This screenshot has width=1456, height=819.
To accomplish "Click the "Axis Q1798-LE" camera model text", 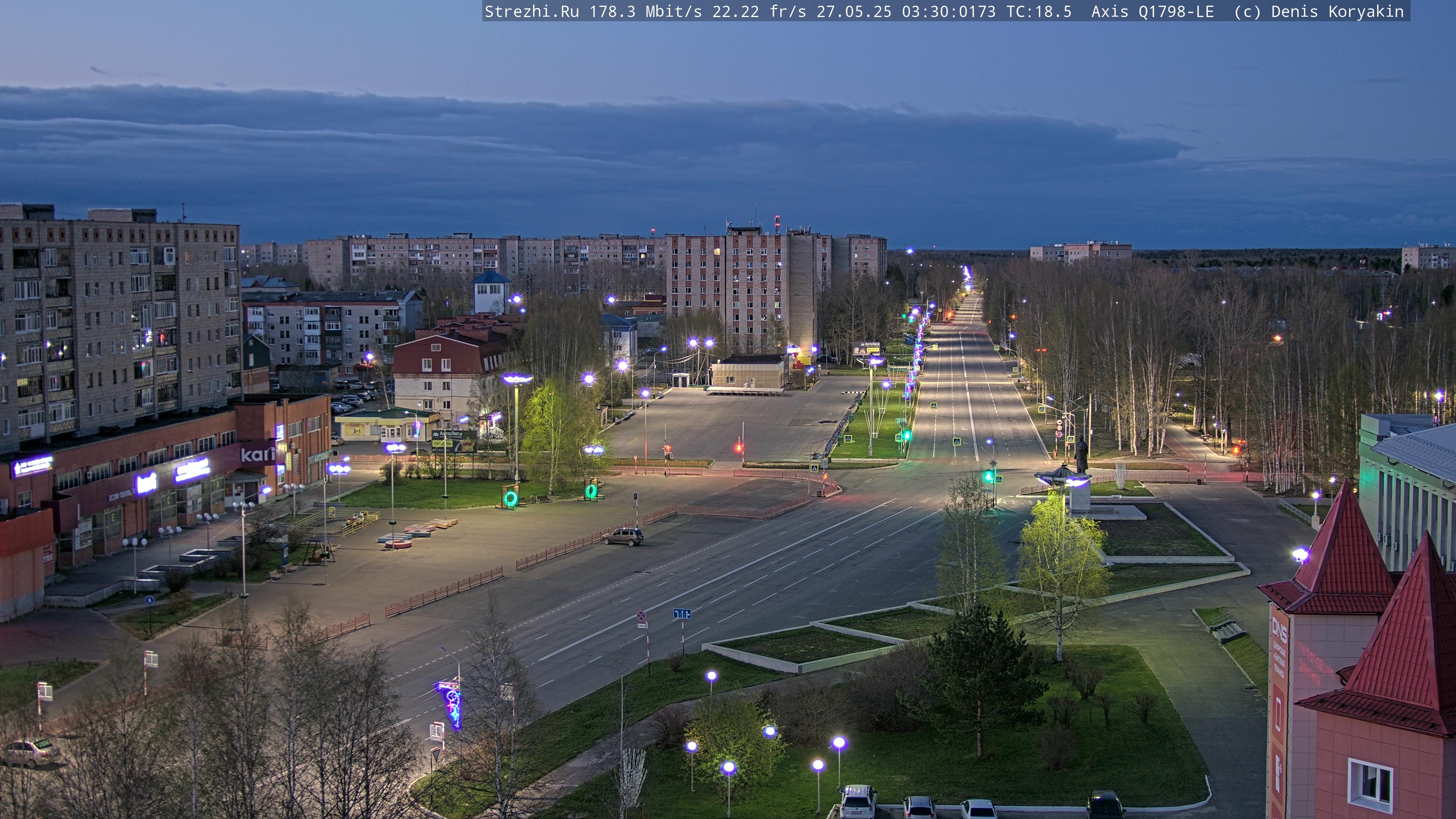I will (x=1153, y=11).
